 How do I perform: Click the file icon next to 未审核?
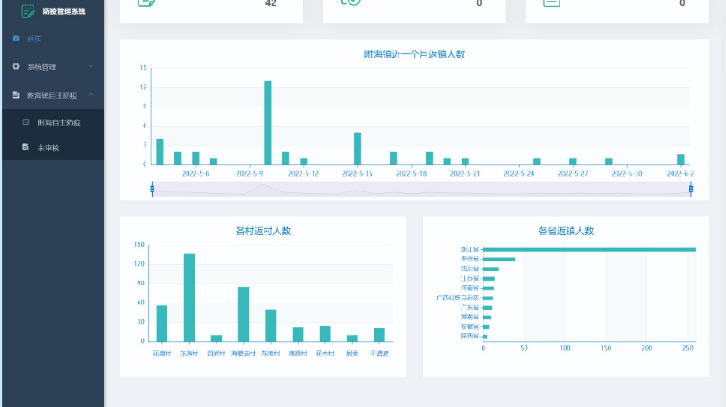tap(26, 147)
